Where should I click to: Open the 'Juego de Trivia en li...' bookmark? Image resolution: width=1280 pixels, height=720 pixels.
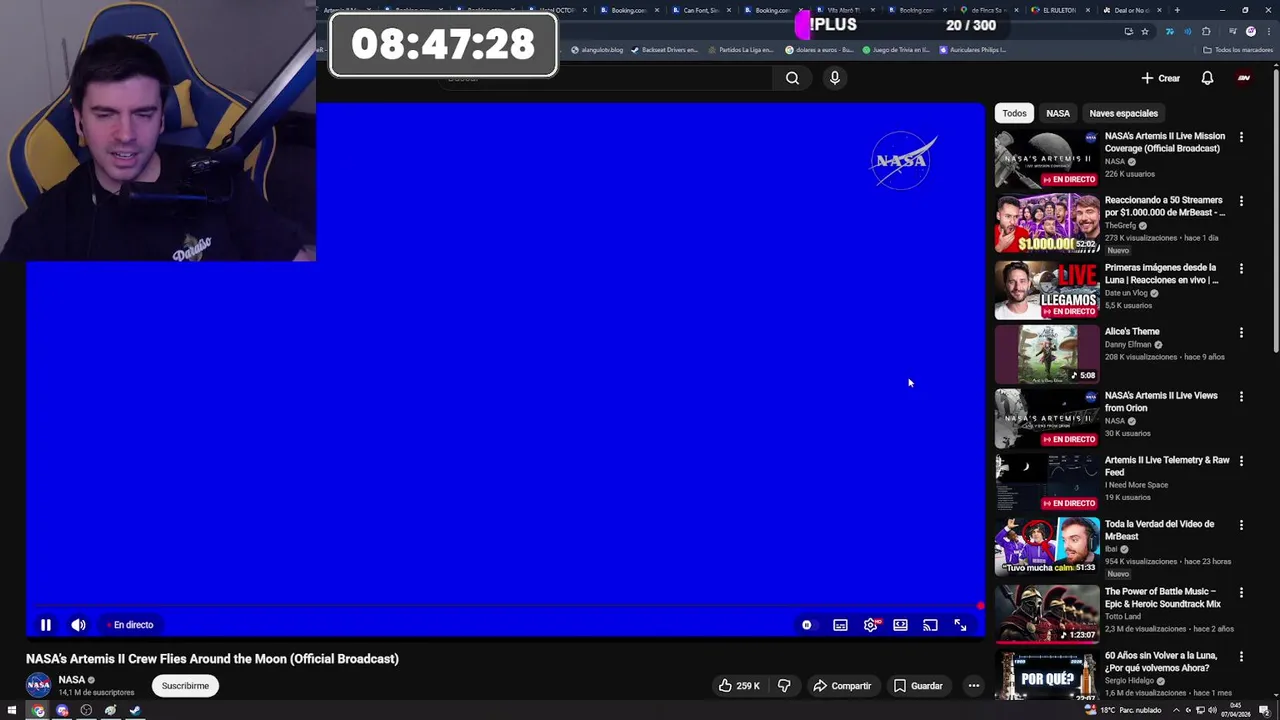click(x=896, y=50)
